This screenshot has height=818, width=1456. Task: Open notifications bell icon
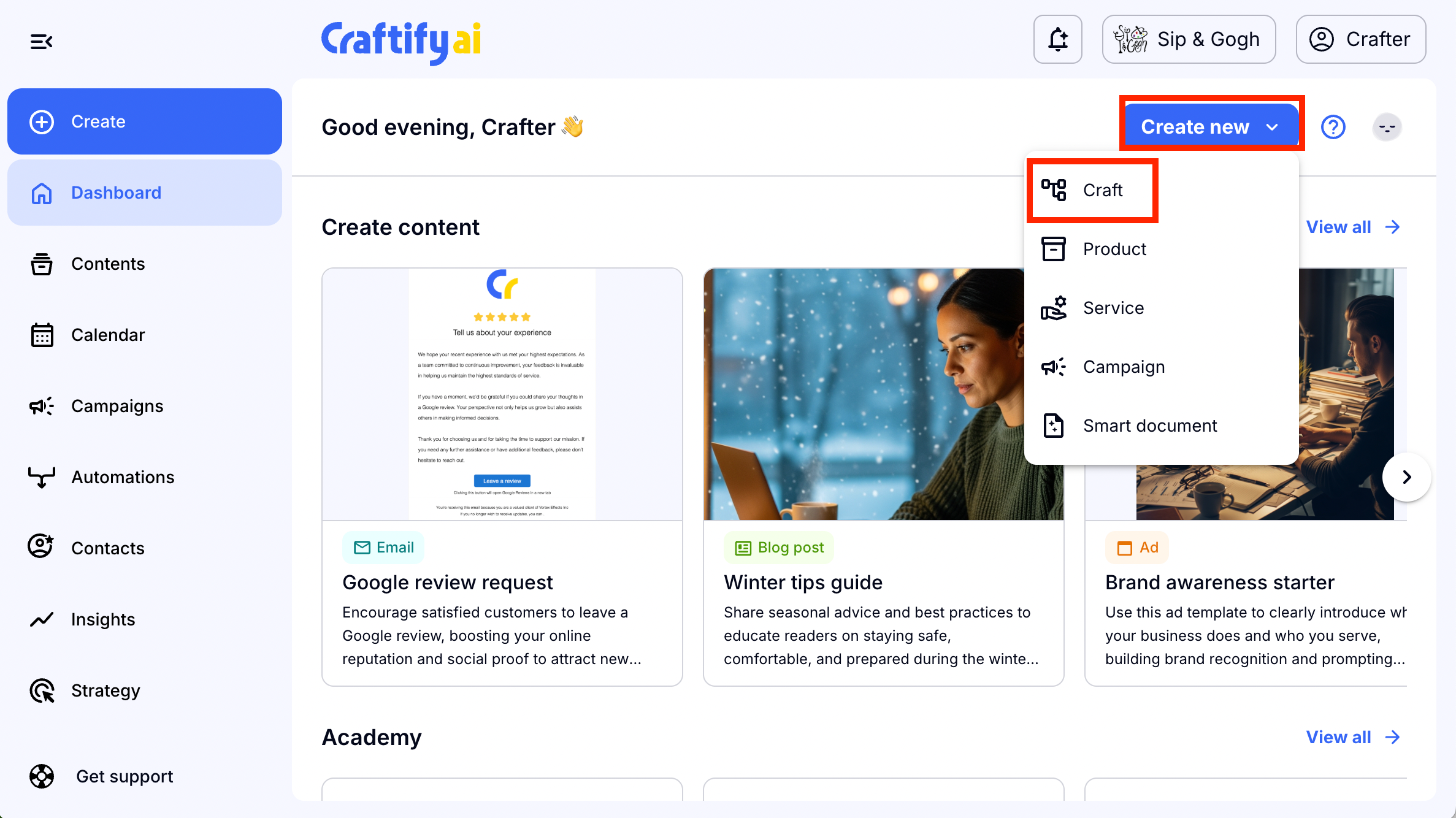tap(1057, 39)
